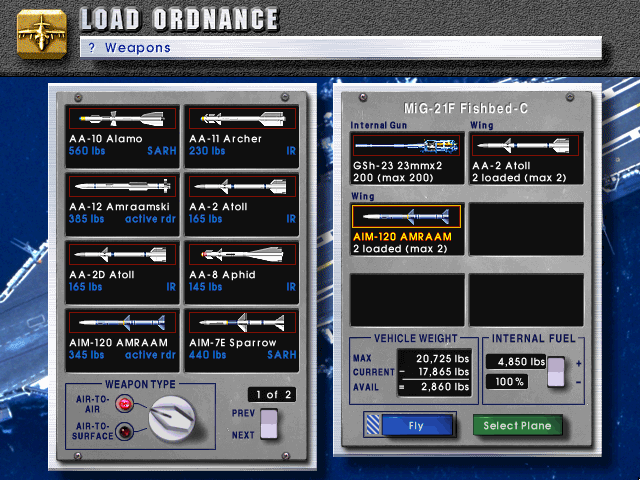Select the AA-12 Amraamski missile image
The width and height of the screenshot is (640, 480).
[x=122, y=187]
